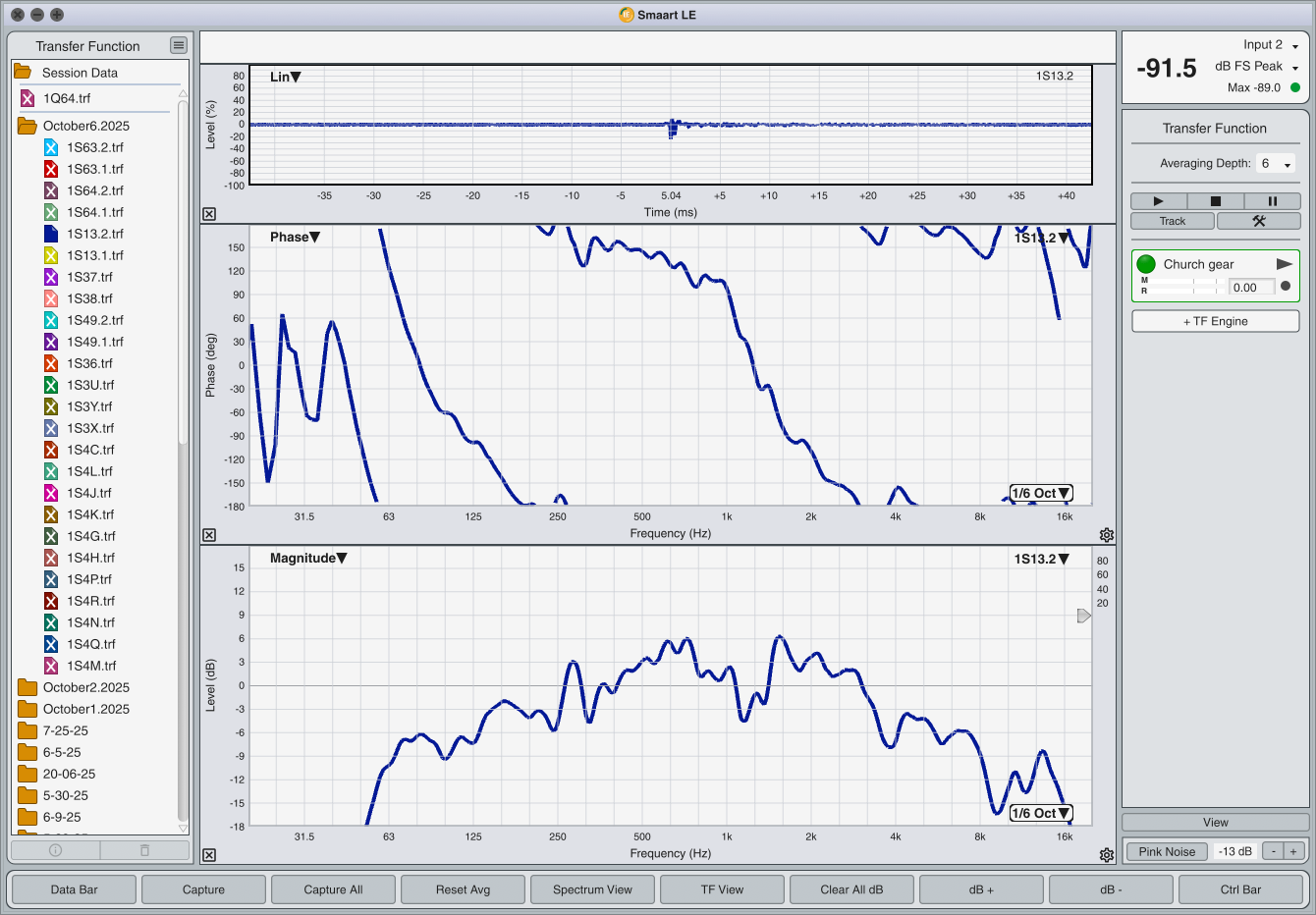The height and width of the screenshot is (915, 1316).
Task: Toggle visibility of the 1S49.2.trf trace
Action: (x=51, y=320)
